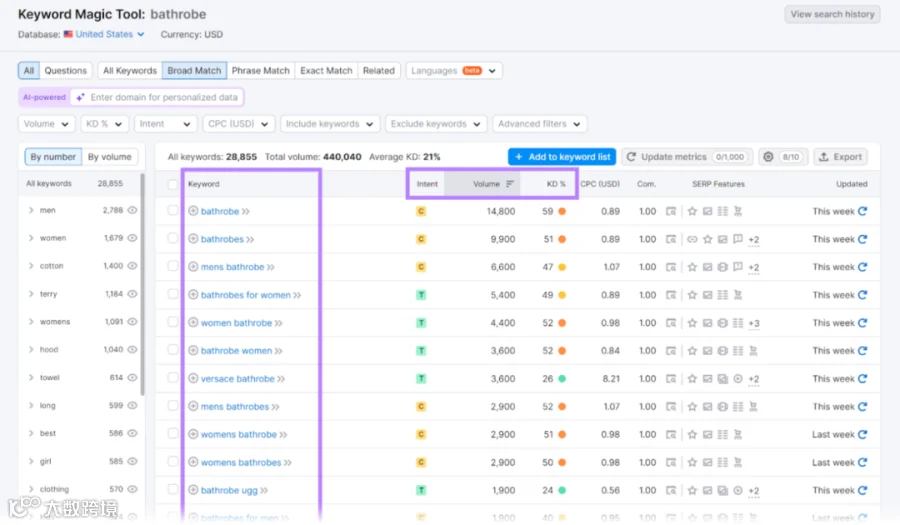Check the versace bathrobe row

[172, 378]
